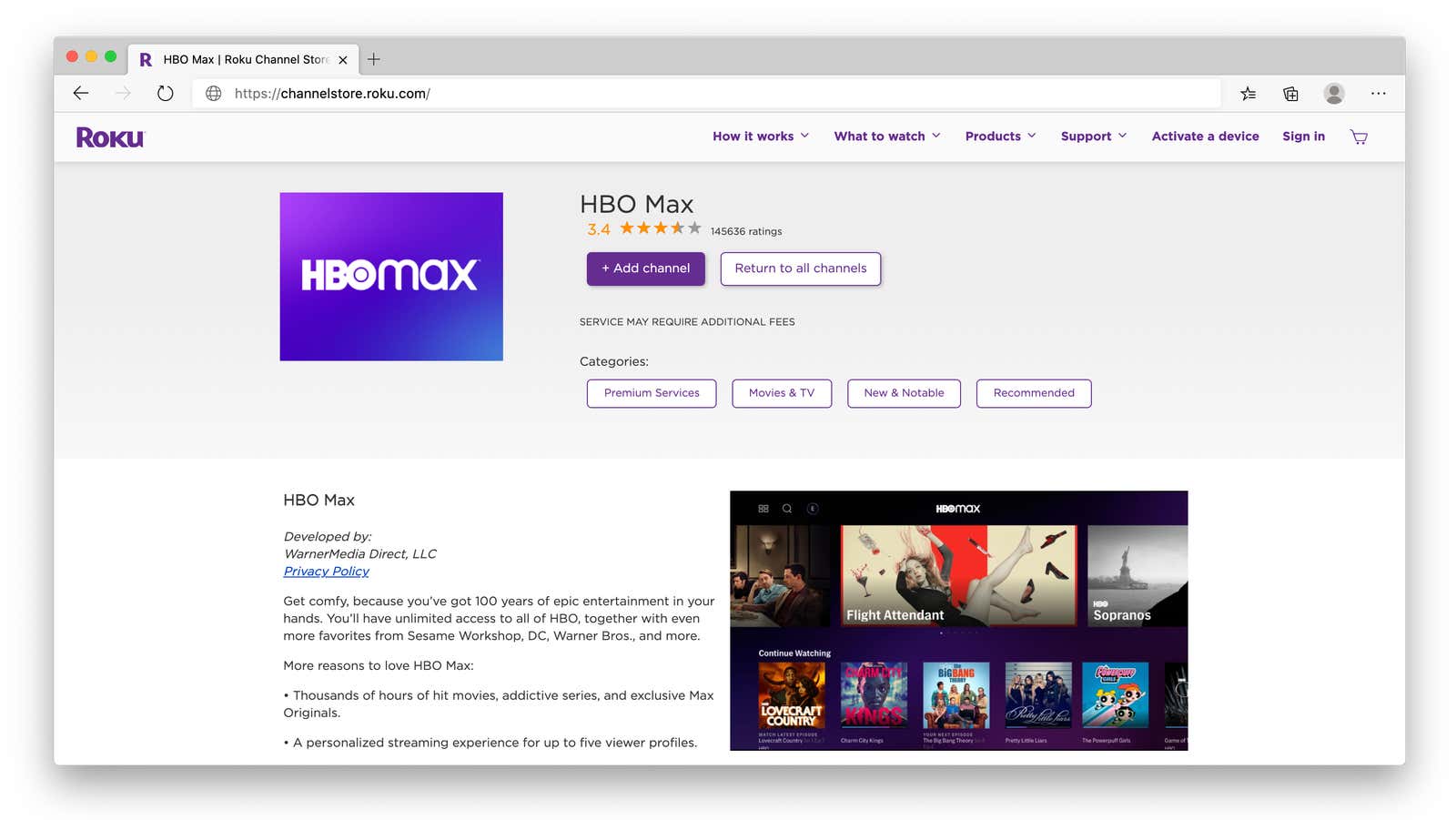1456x820 pixels.
Task: Select the HBO Max Roku Channel Store tab
Action: pos(243,59)
